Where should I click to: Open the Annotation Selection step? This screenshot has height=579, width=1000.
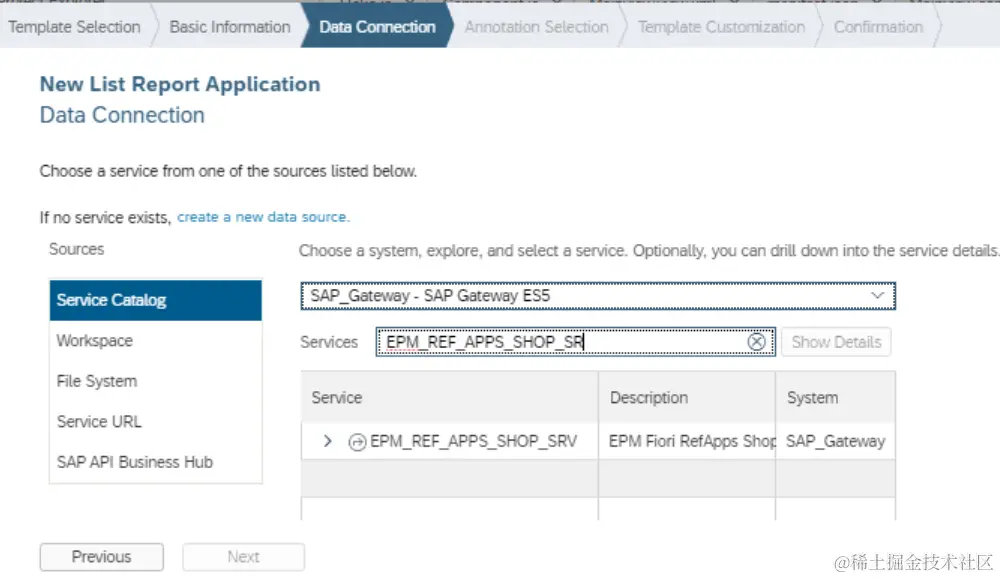[536, 27]
